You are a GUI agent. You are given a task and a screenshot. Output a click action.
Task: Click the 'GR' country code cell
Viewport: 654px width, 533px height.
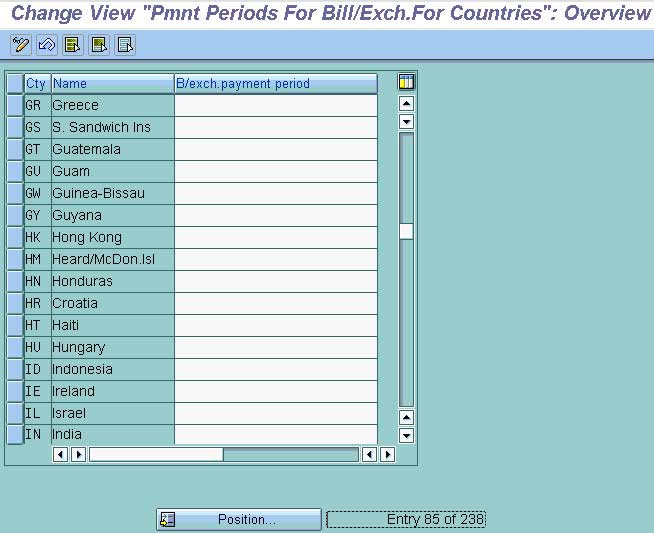[38, 105]
